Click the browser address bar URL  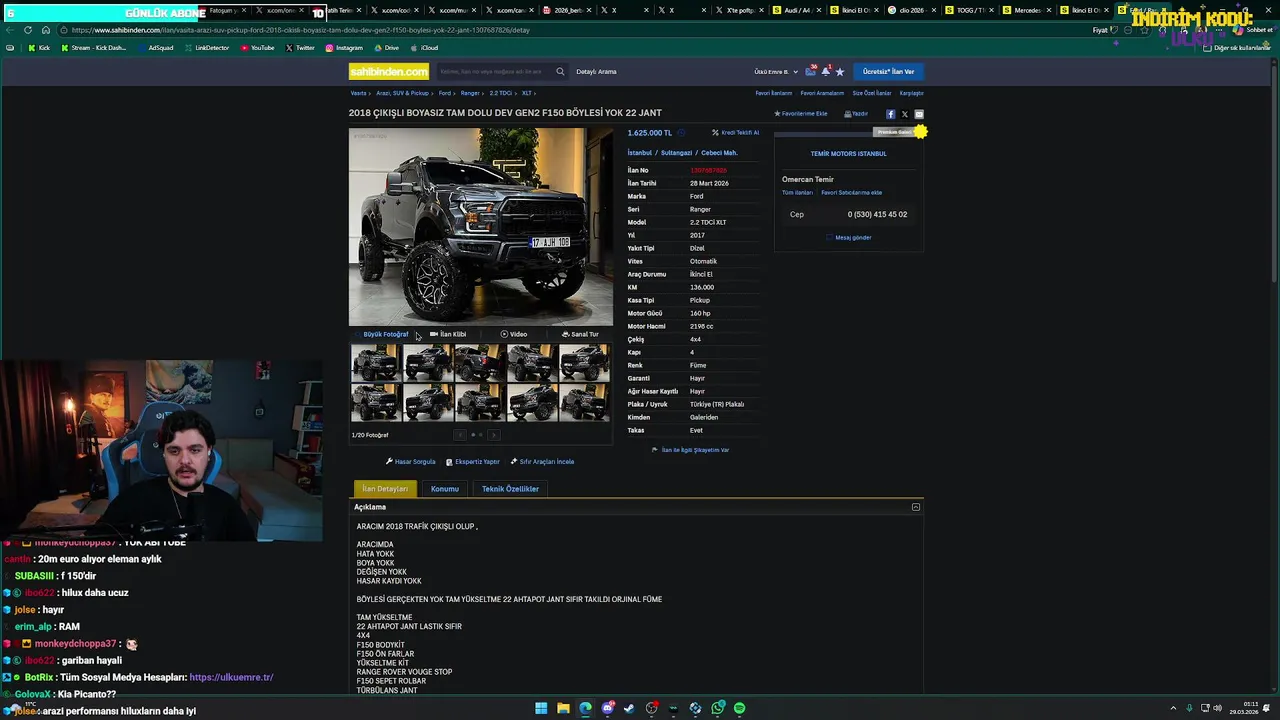pyautogui.click(x=300, y=30)
